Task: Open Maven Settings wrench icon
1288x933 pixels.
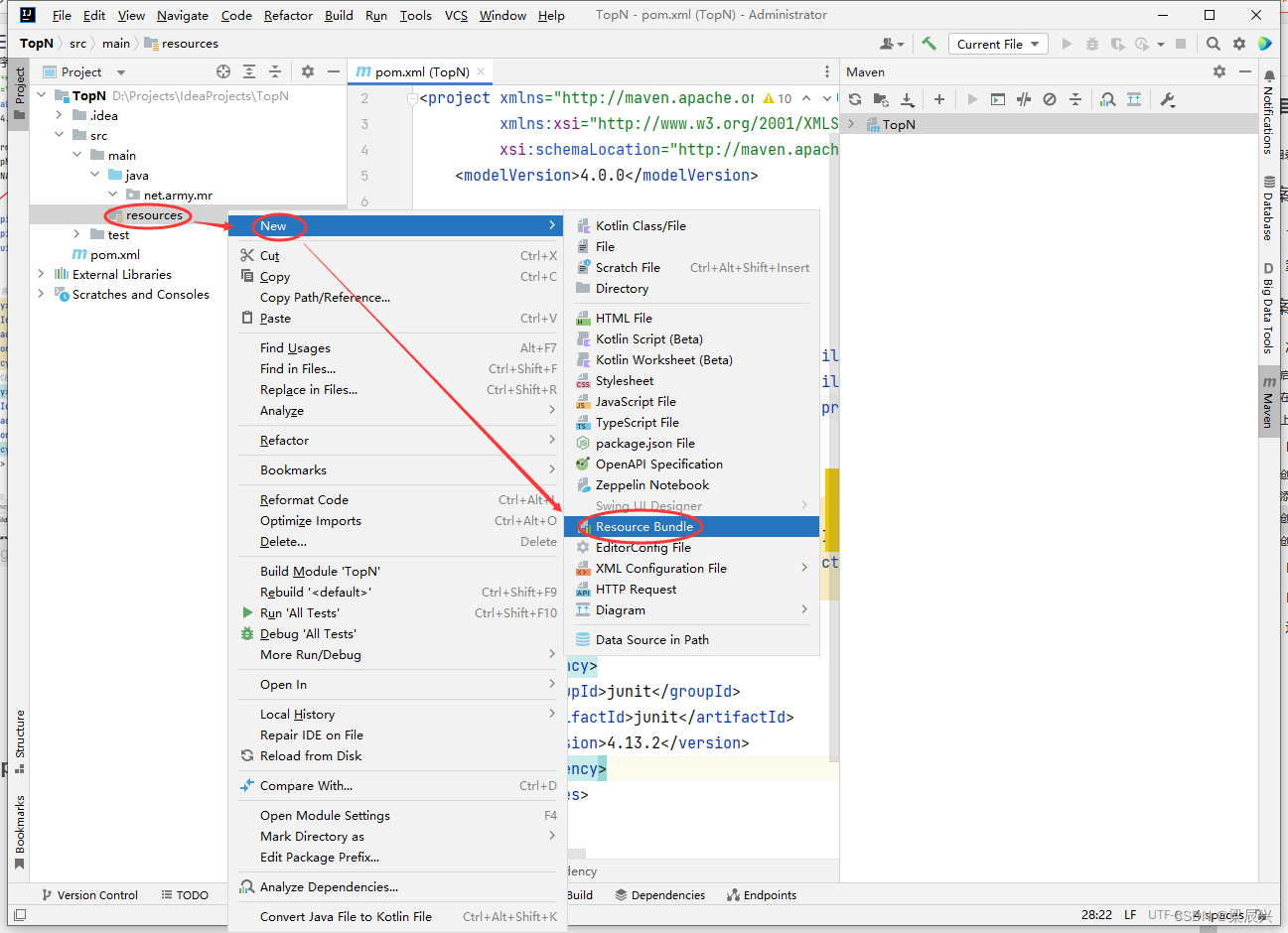Action: pos(1168,99)
